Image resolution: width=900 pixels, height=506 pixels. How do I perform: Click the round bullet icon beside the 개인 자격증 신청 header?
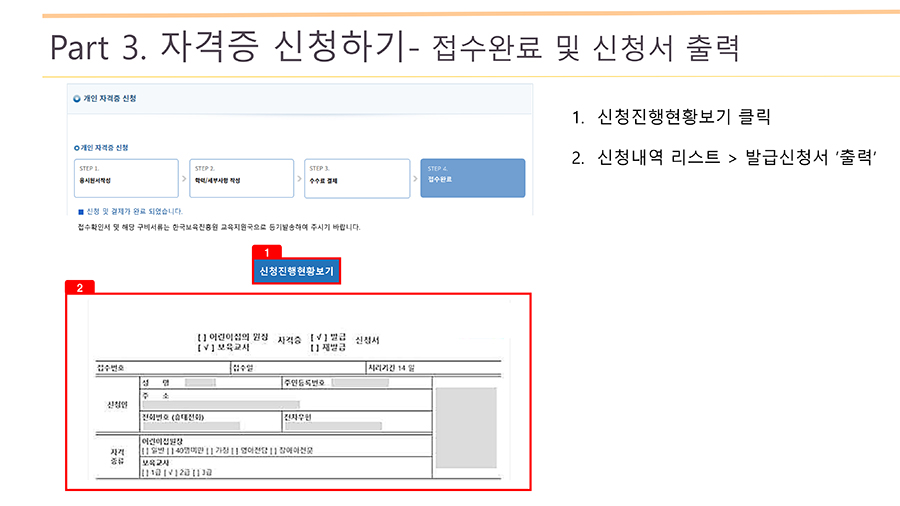coord(77,99)
